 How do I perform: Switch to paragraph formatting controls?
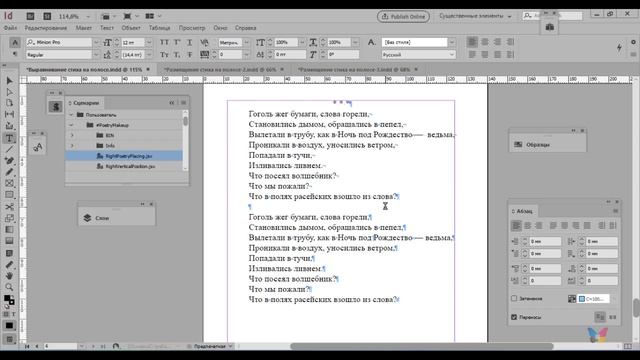coord(15,54)
